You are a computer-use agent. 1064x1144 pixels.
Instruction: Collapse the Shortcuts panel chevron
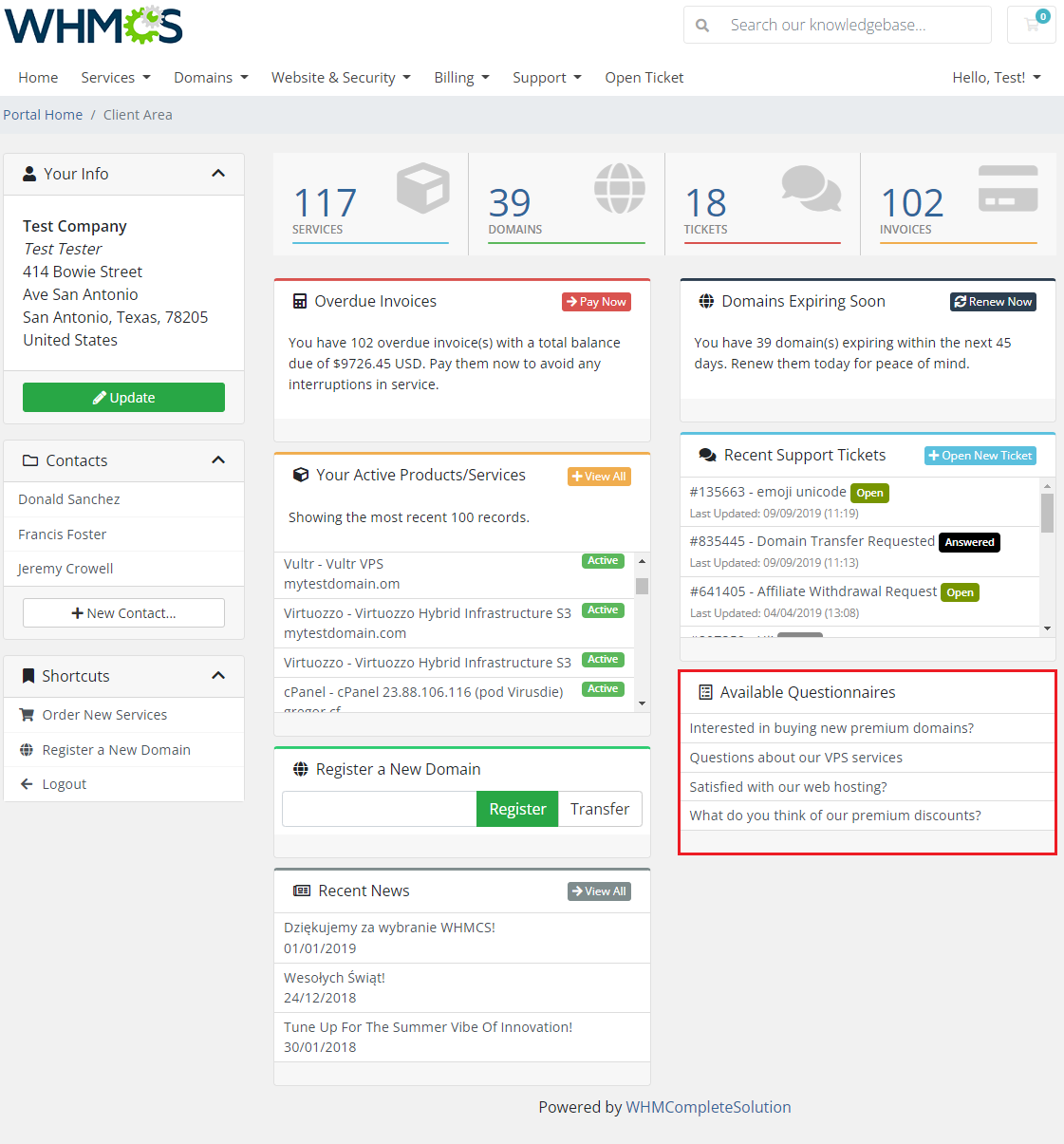click(x=218, y=676)
